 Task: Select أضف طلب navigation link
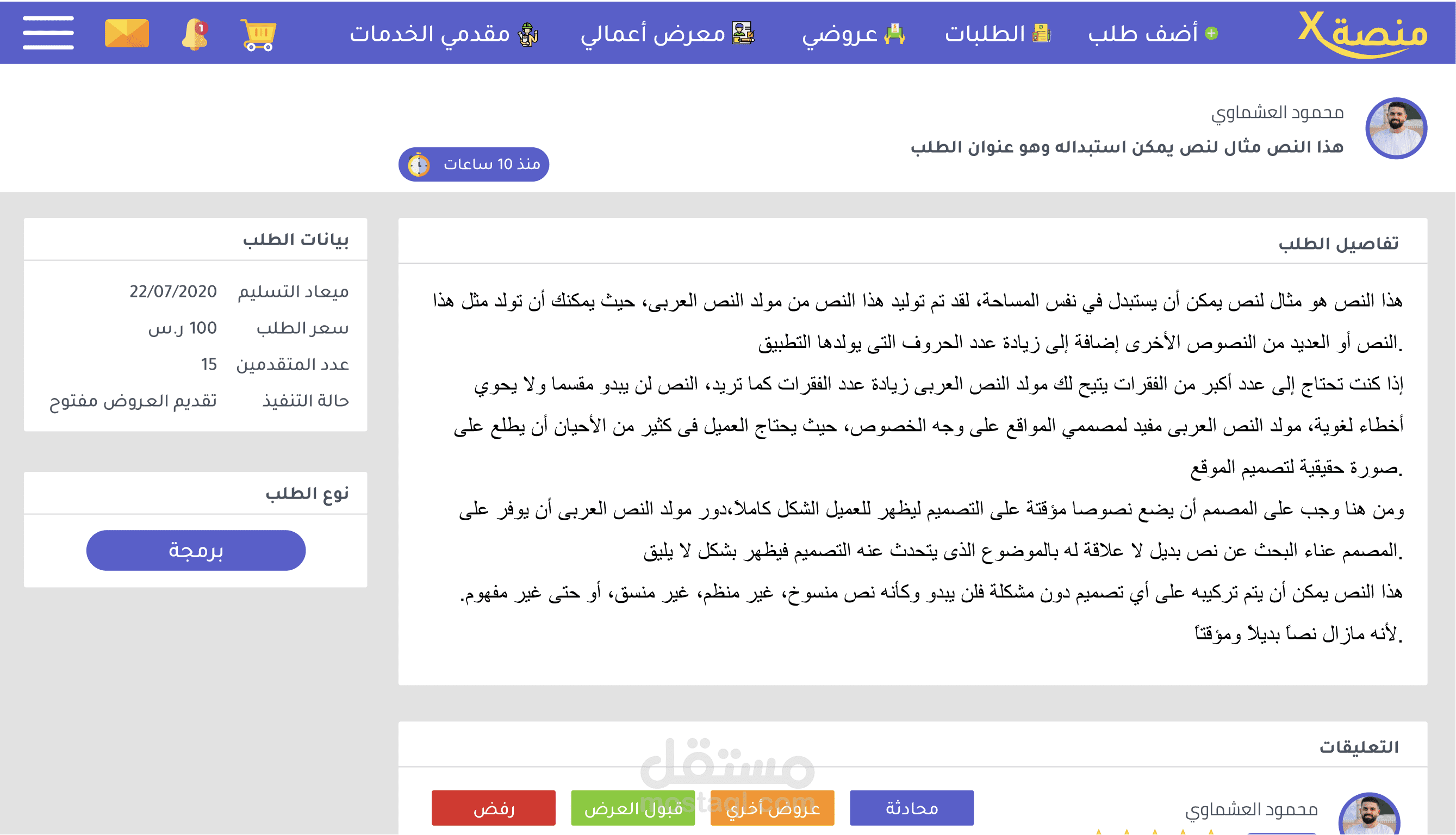(1143, 34)
